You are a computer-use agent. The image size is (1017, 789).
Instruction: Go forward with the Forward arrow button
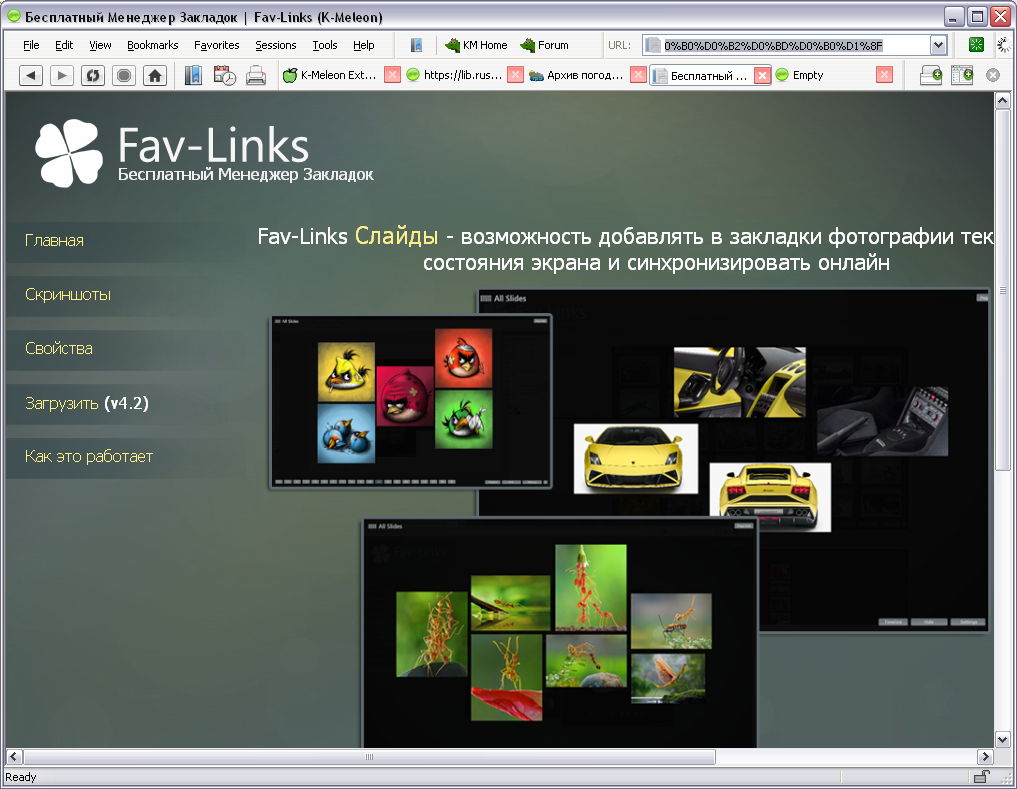coord(62,76)
